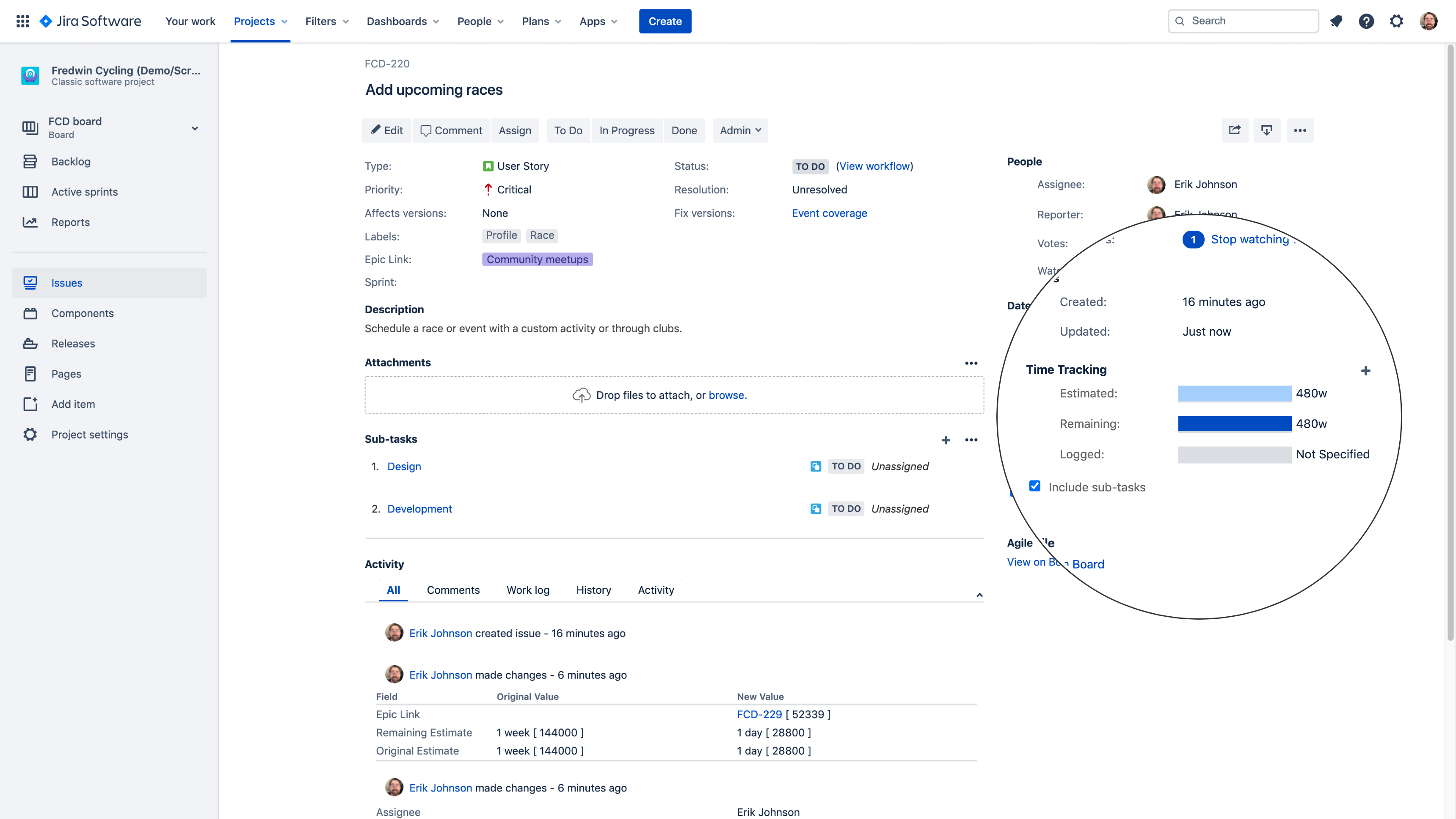Open the help question mark icon
Viewport: 1456px width, 819px height.
click(1366, 21)
